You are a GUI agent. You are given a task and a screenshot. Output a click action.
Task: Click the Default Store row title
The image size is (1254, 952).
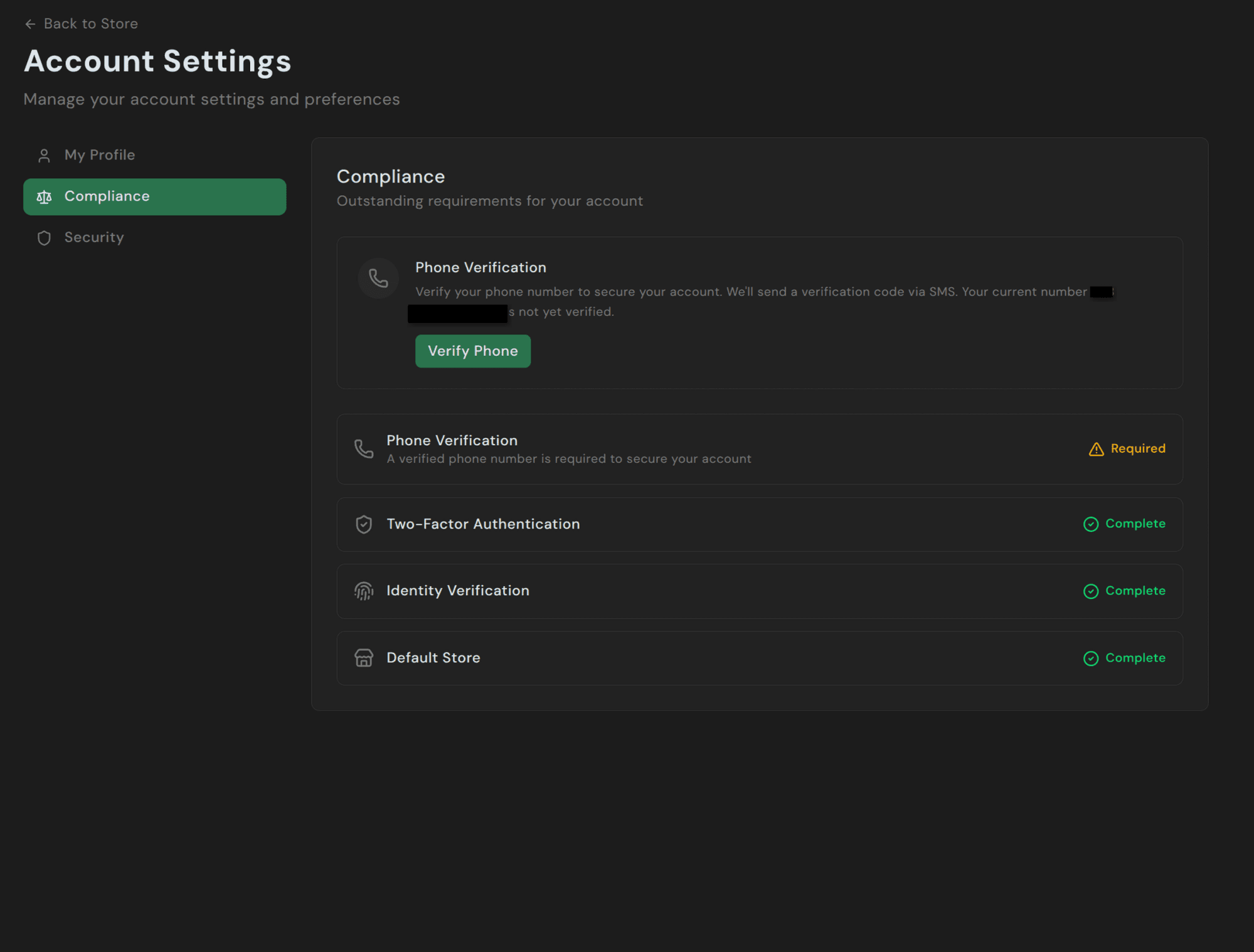(433, 658)
